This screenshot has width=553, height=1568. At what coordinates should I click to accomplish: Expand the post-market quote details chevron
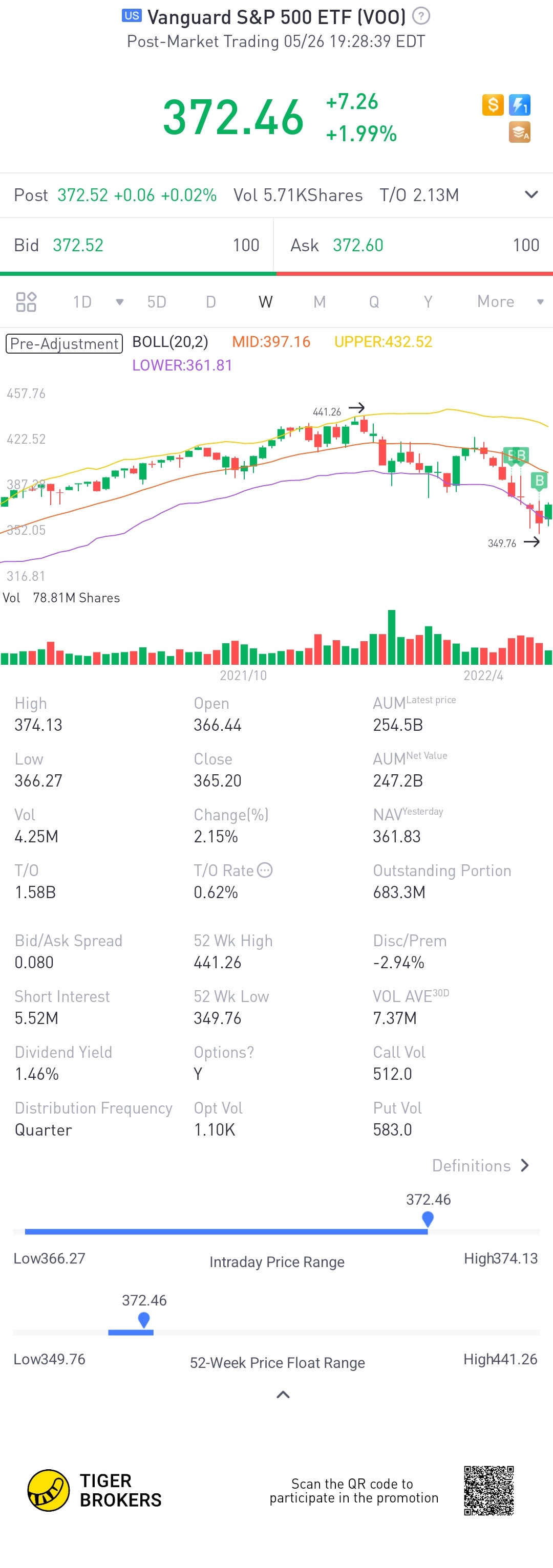click(x=531, y=195)
